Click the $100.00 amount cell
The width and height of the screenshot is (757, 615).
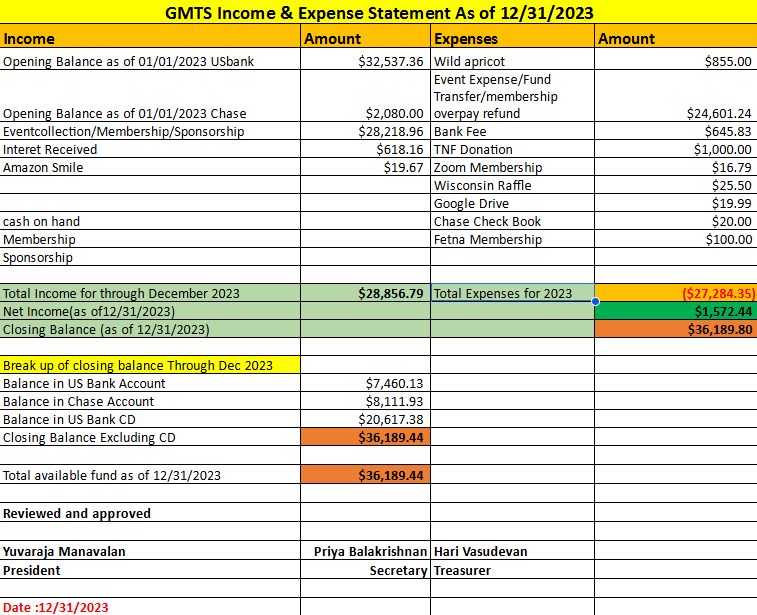pos(676,239)
